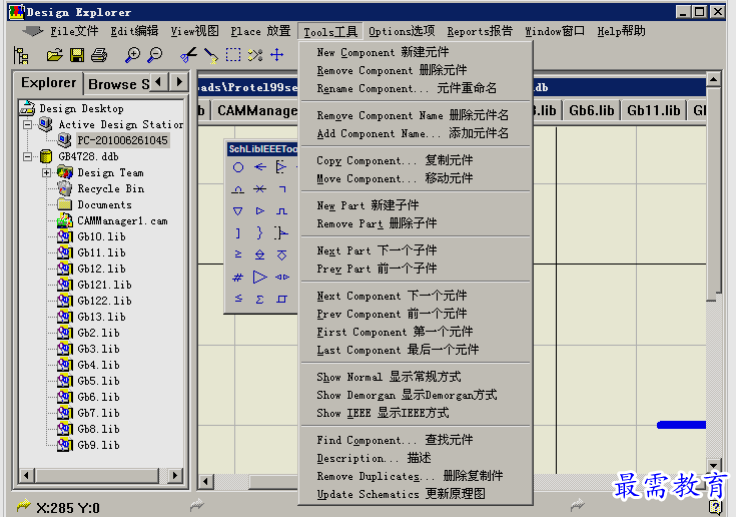Open the Help menu
Image resolution: width=736 pixels, height=517 pixels.
(x=621, y=31)
